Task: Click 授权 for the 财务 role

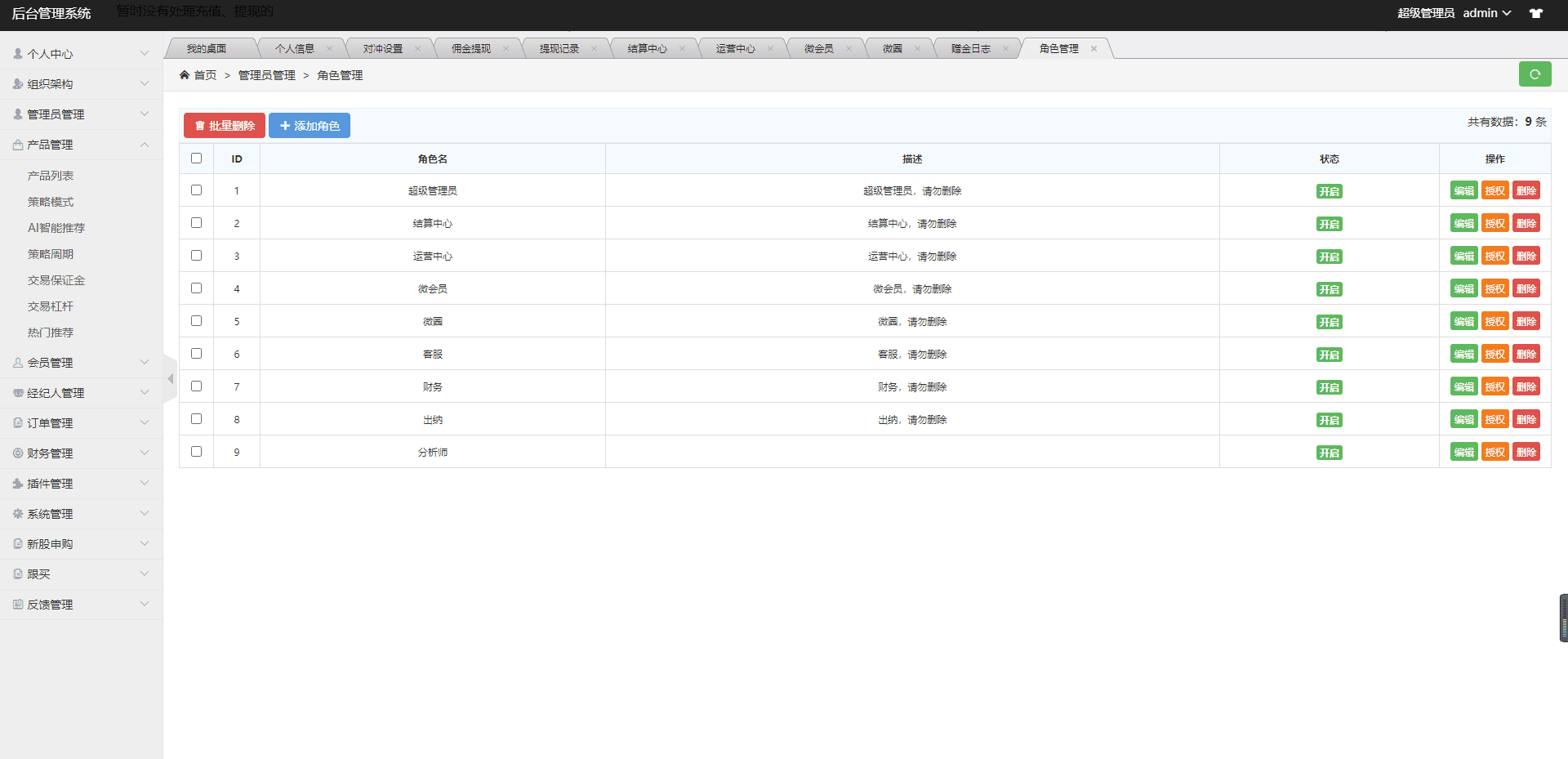Action: [x=1494, y=387]
